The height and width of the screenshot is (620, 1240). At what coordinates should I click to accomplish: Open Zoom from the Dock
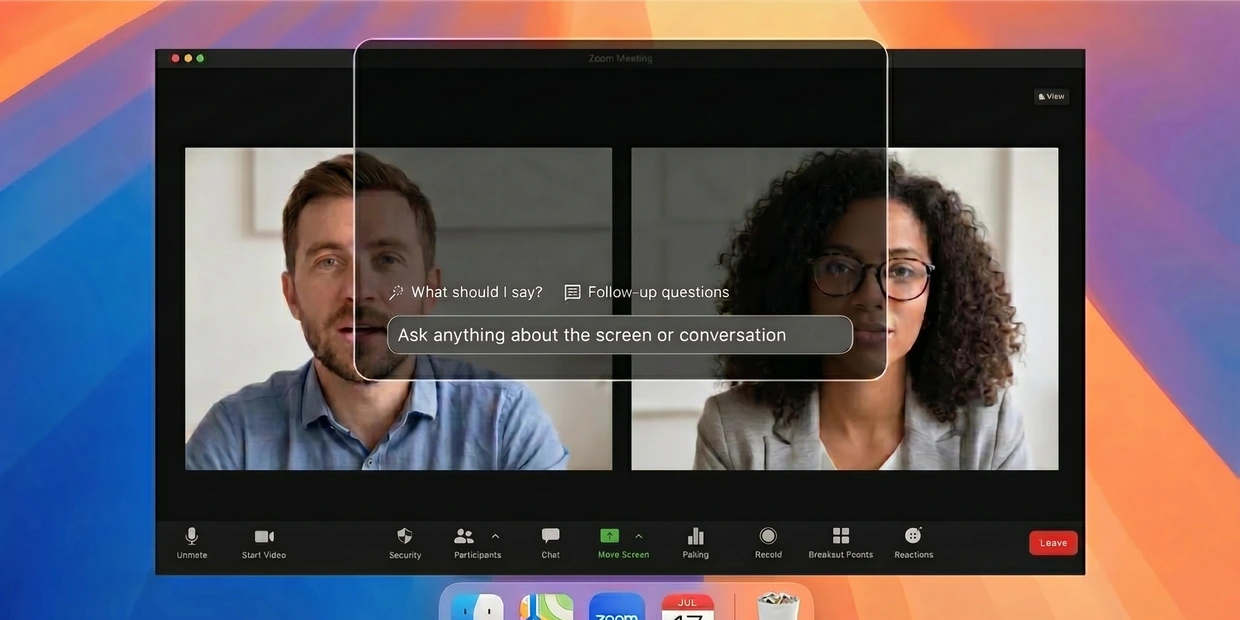point(617,607)
